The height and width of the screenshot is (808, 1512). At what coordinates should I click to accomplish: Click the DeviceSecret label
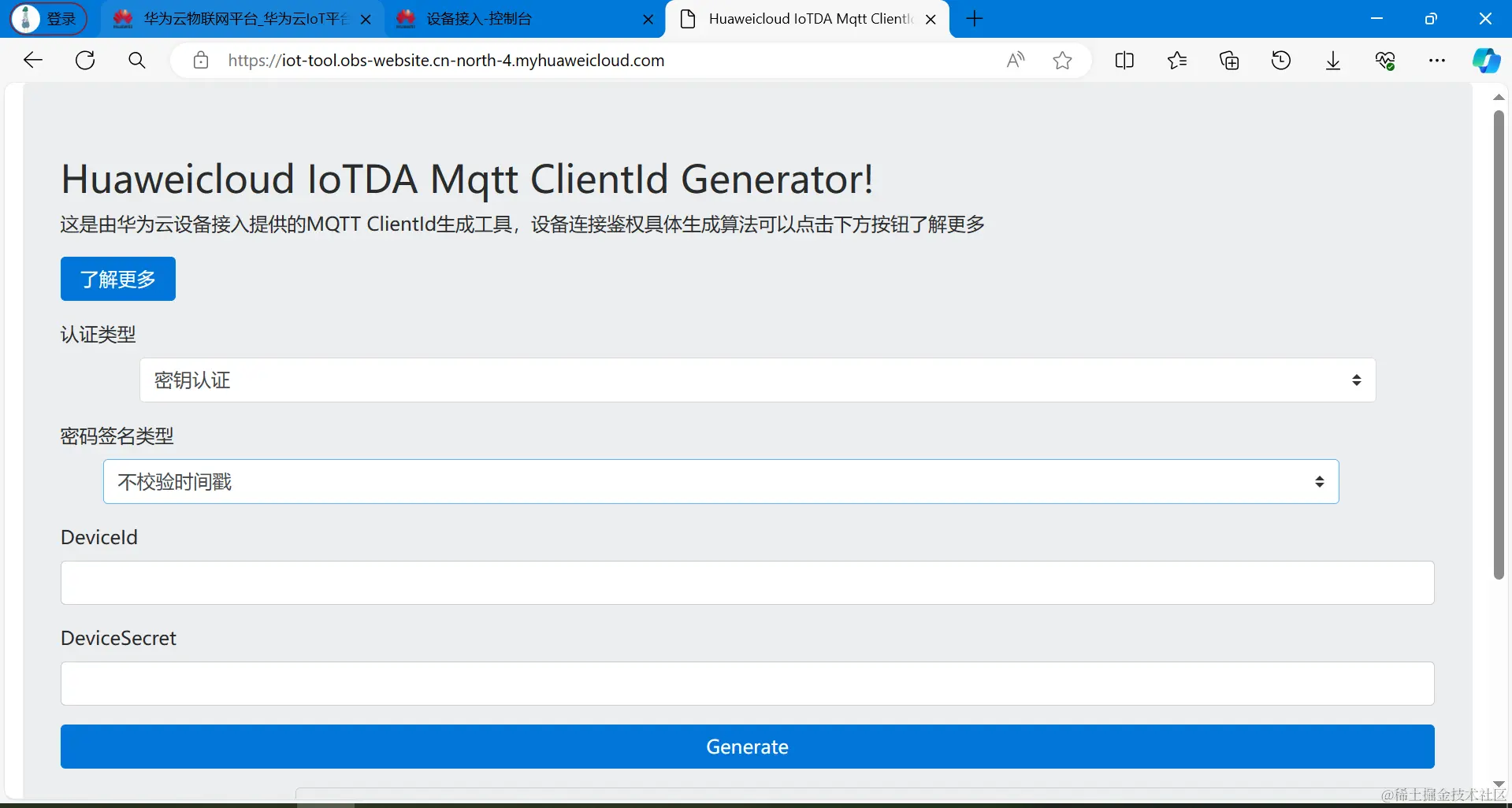click(x=118, y=638)
